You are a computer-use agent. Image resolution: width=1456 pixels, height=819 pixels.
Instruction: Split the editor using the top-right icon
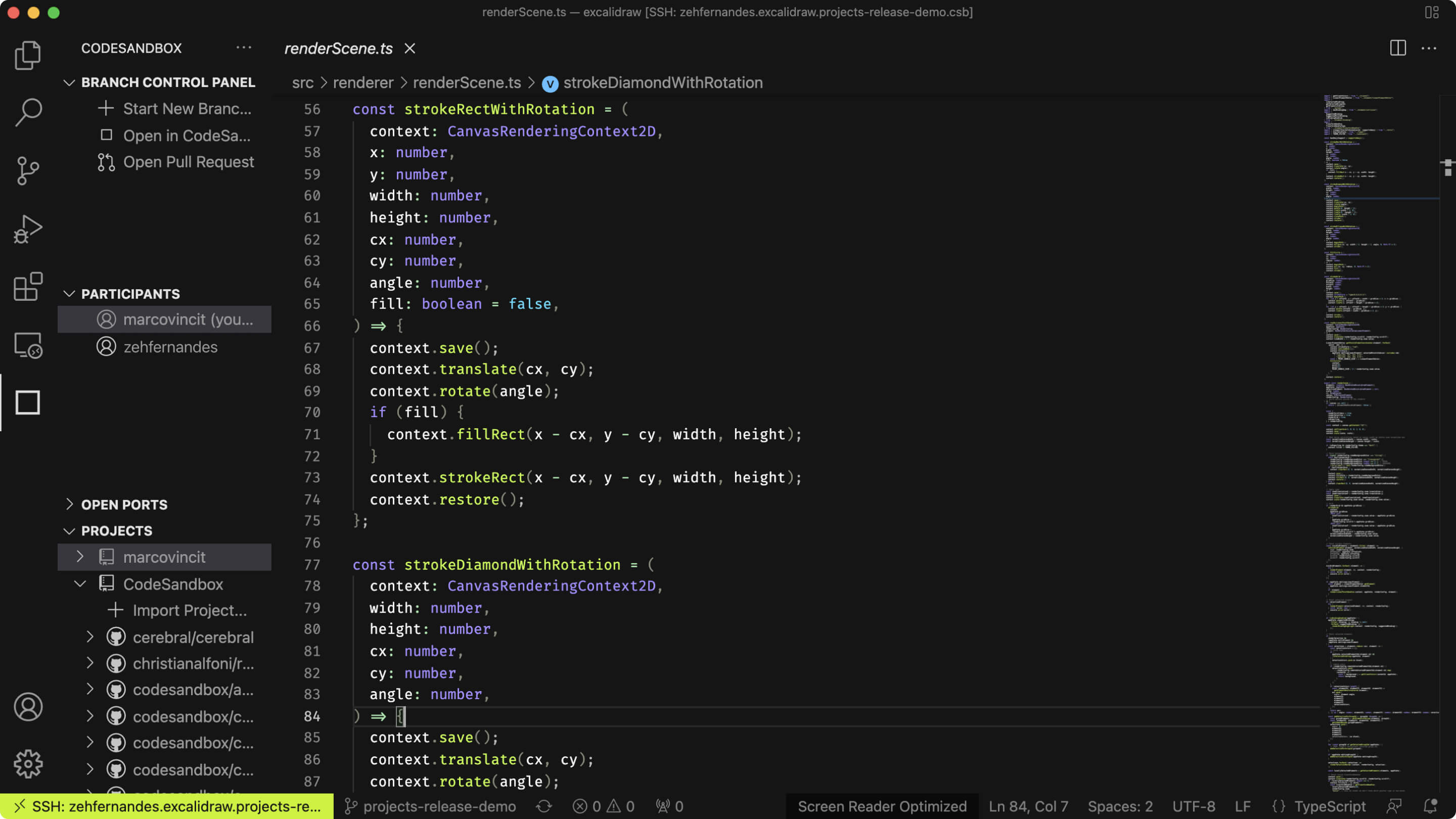tap(1397, 49)
